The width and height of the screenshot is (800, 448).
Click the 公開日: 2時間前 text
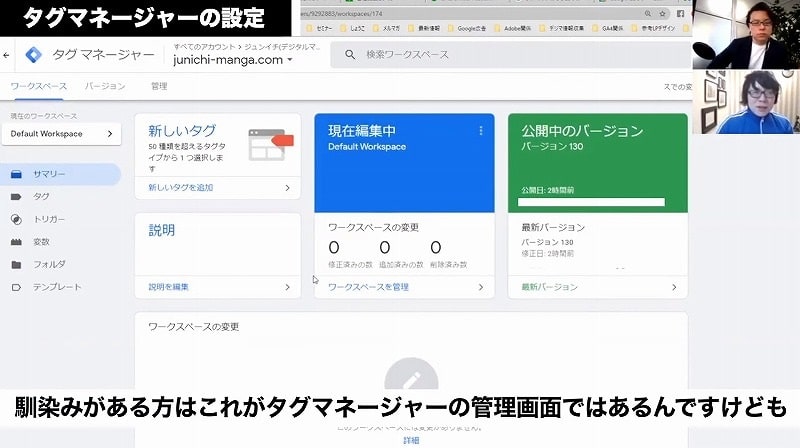pos(547,190)
